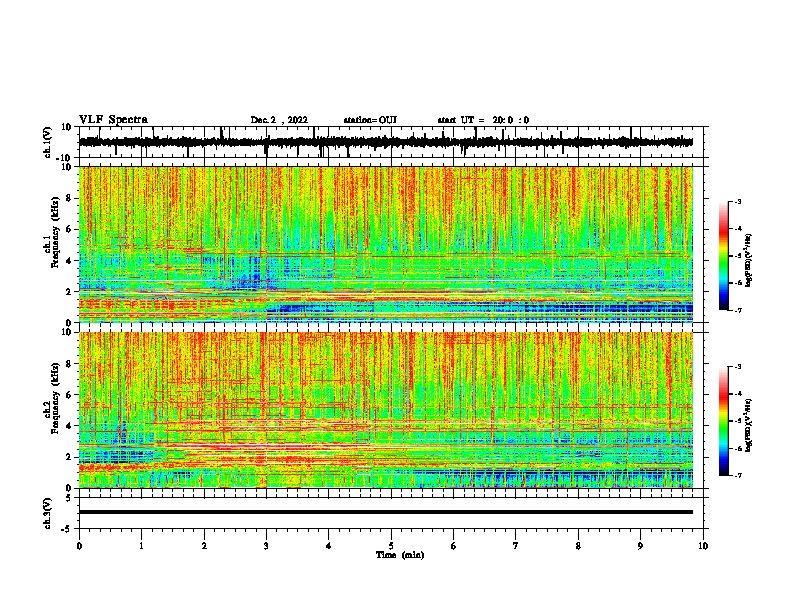Screen dimensions: 792x612
Task: Click time axis tick label "7"
Action: click(516, 546)
